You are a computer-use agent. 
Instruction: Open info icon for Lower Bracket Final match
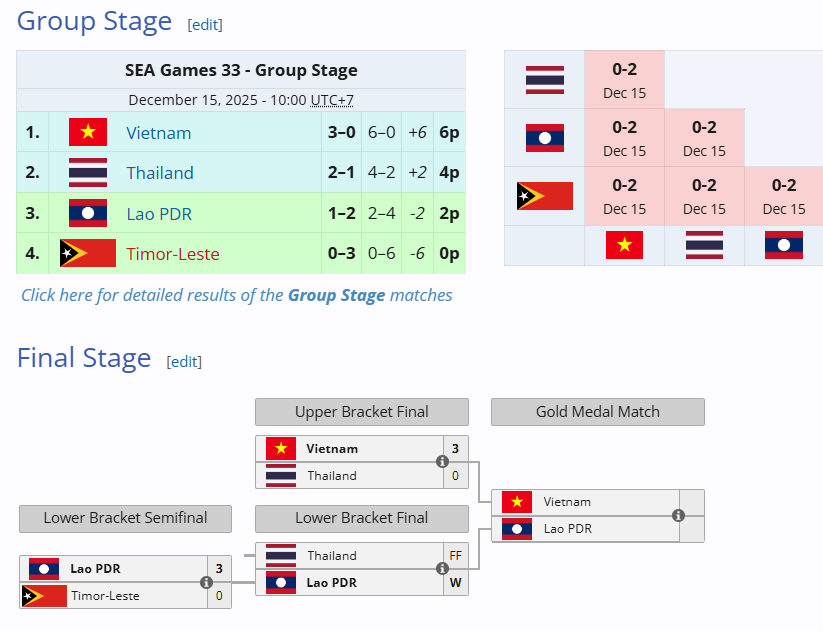(442, 569)
